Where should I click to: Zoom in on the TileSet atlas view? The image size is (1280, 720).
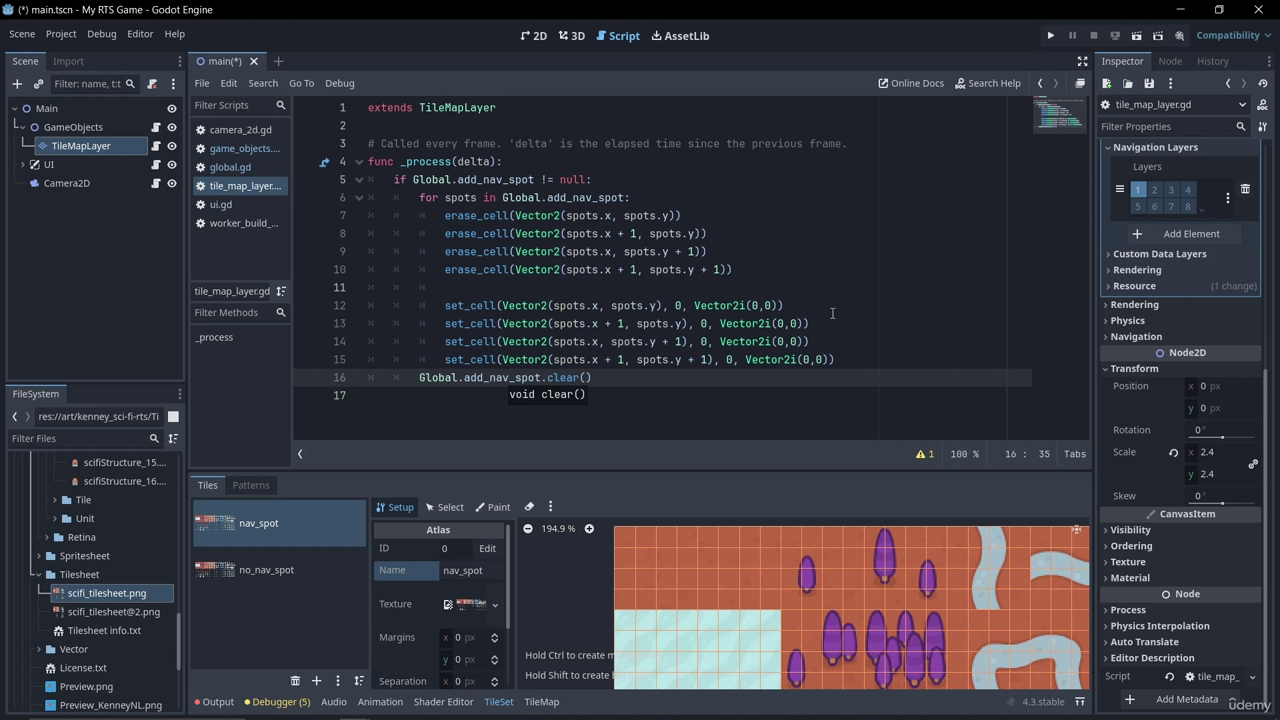pos(589,529)
